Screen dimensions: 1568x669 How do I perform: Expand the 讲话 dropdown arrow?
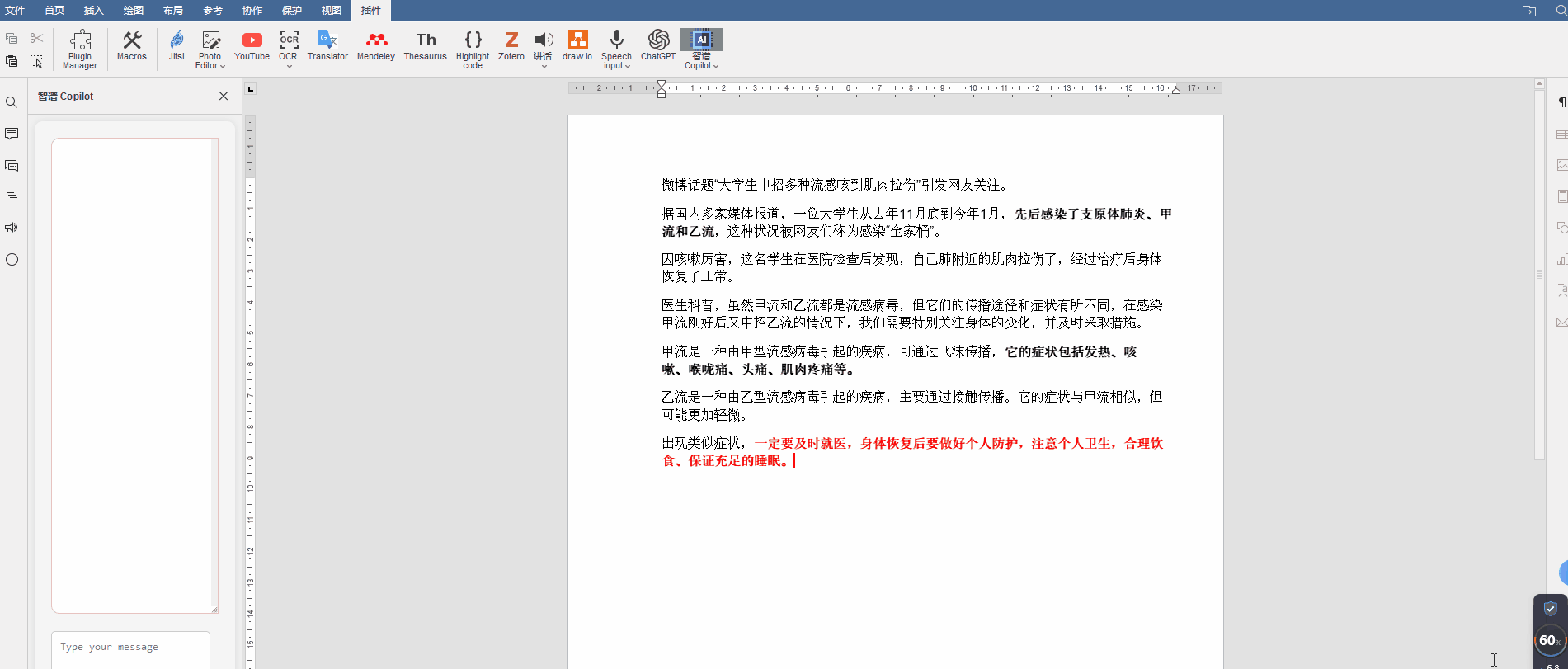click(544, 66)
